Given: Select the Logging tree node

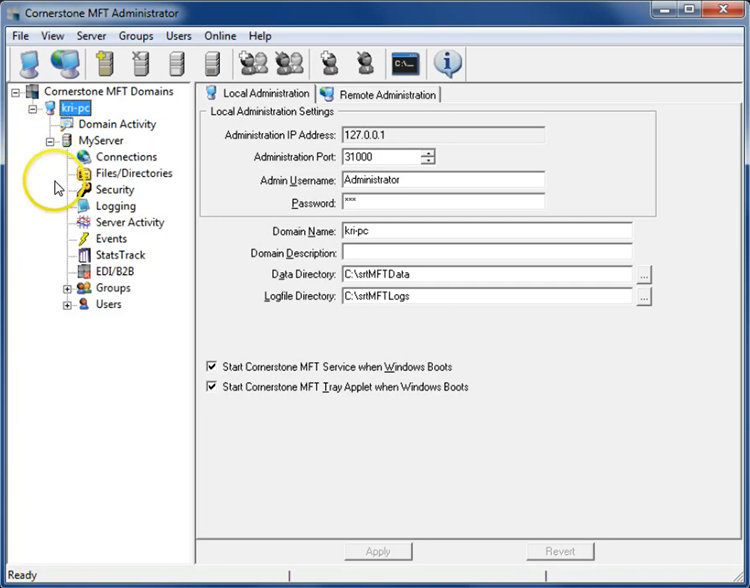Looking at the screenshot, I should coord(116,206).
